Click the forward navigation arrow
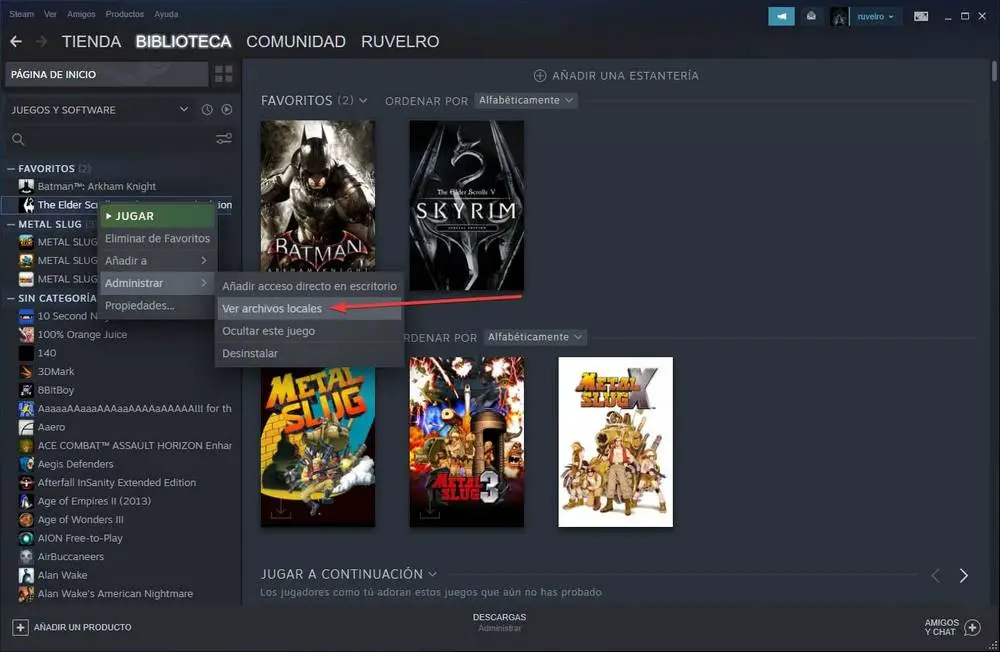Screen dimensions: 1000x652 click(41, 41)
